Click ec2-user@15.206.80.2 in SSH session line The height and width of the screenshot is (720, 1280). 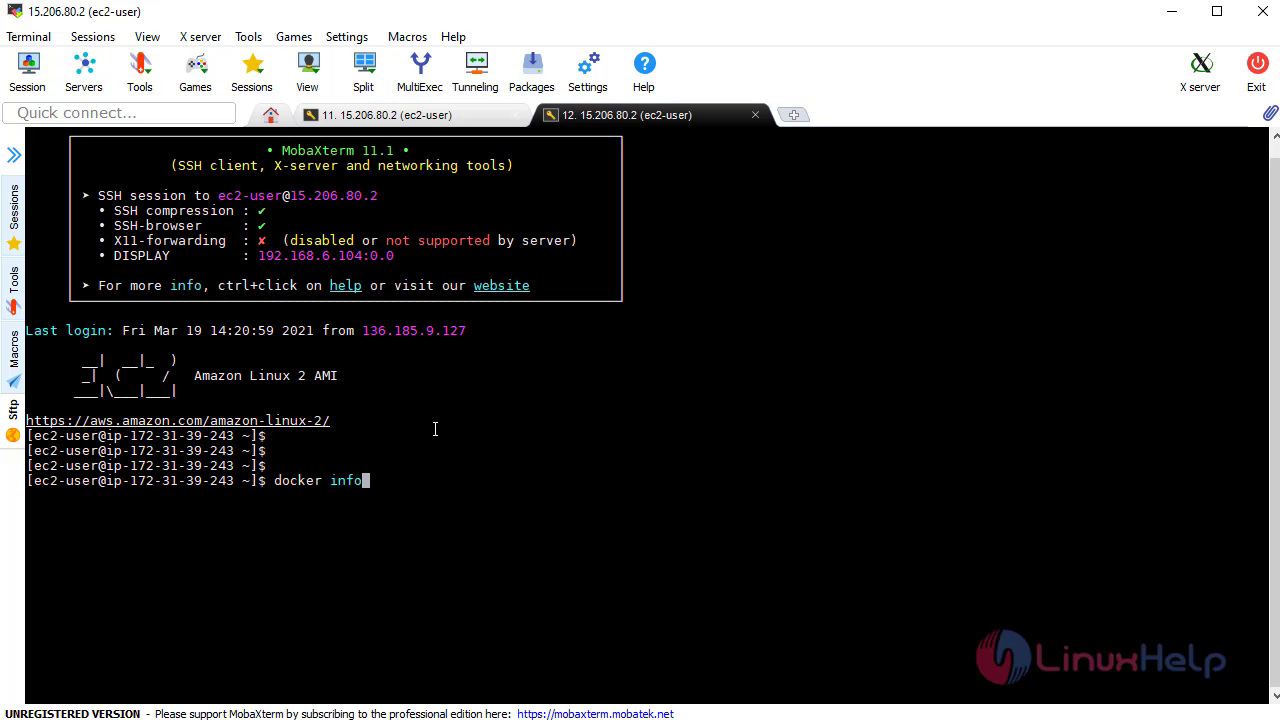tap(298, 196)
